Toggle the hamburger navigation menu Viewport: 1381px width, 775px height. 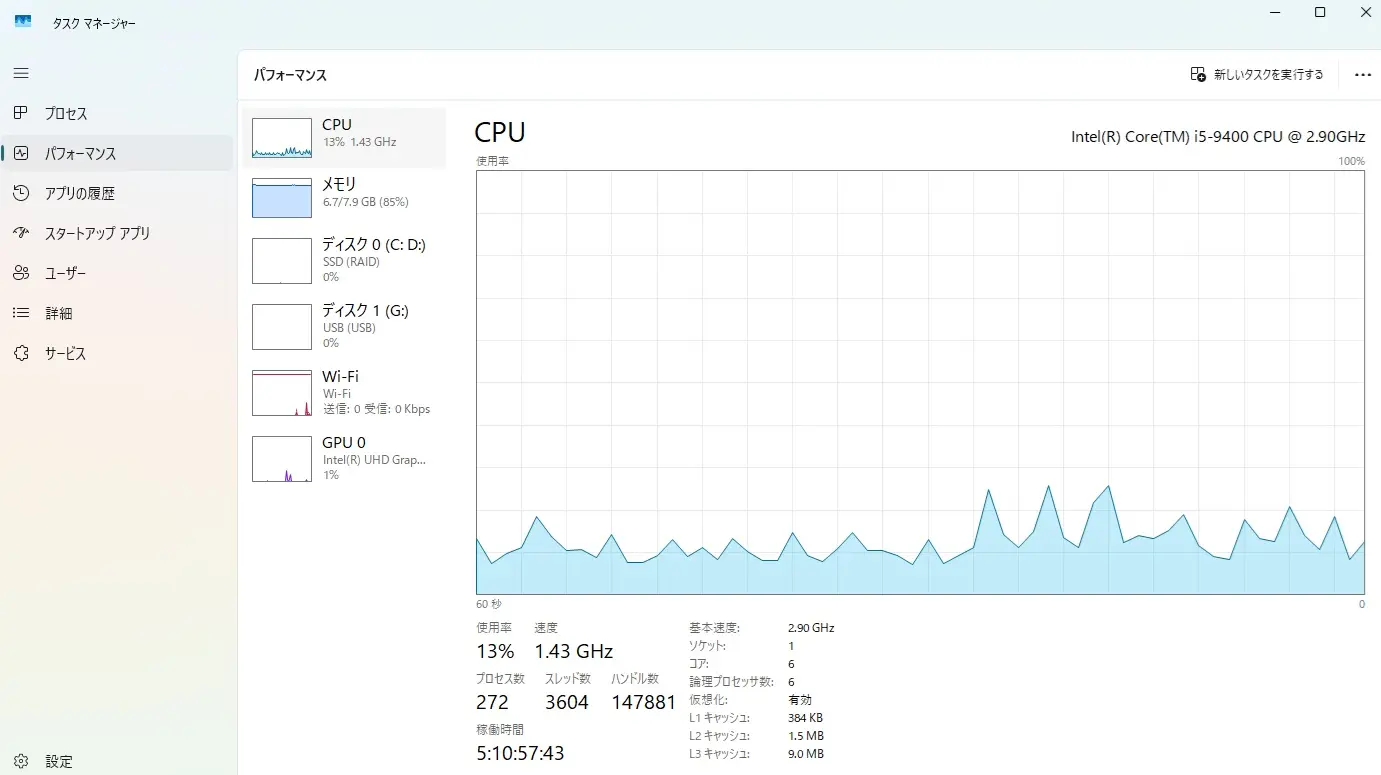click(x=21, y=73)
